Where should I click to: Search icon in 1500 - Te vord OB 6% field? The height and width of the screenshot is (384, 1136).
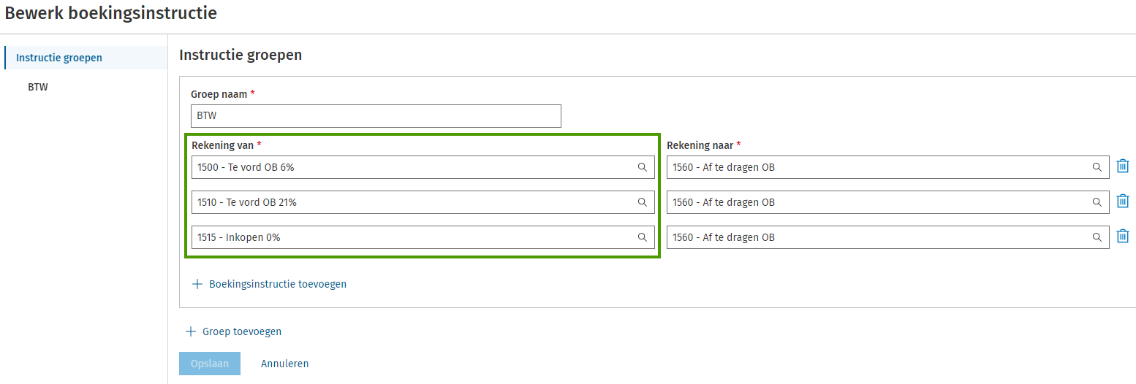(642, 167)
